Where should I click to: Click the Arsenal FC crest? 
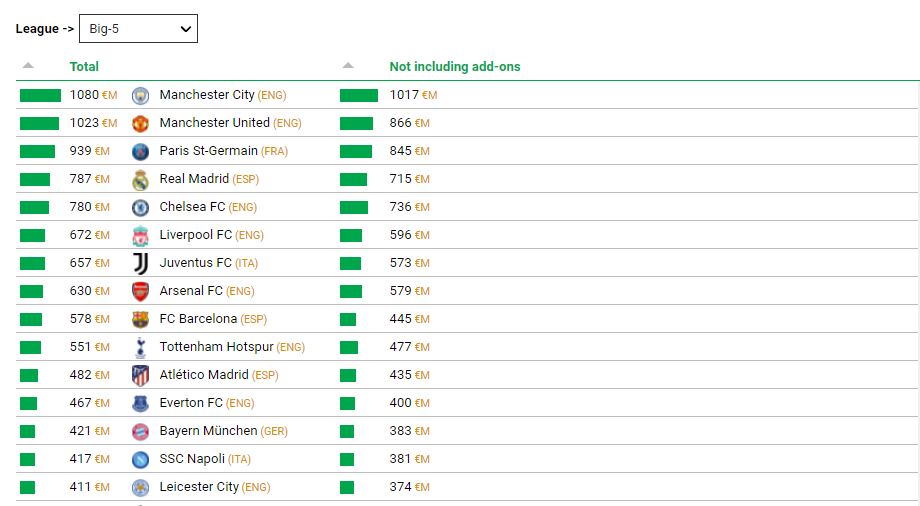[x=140, y=291]
